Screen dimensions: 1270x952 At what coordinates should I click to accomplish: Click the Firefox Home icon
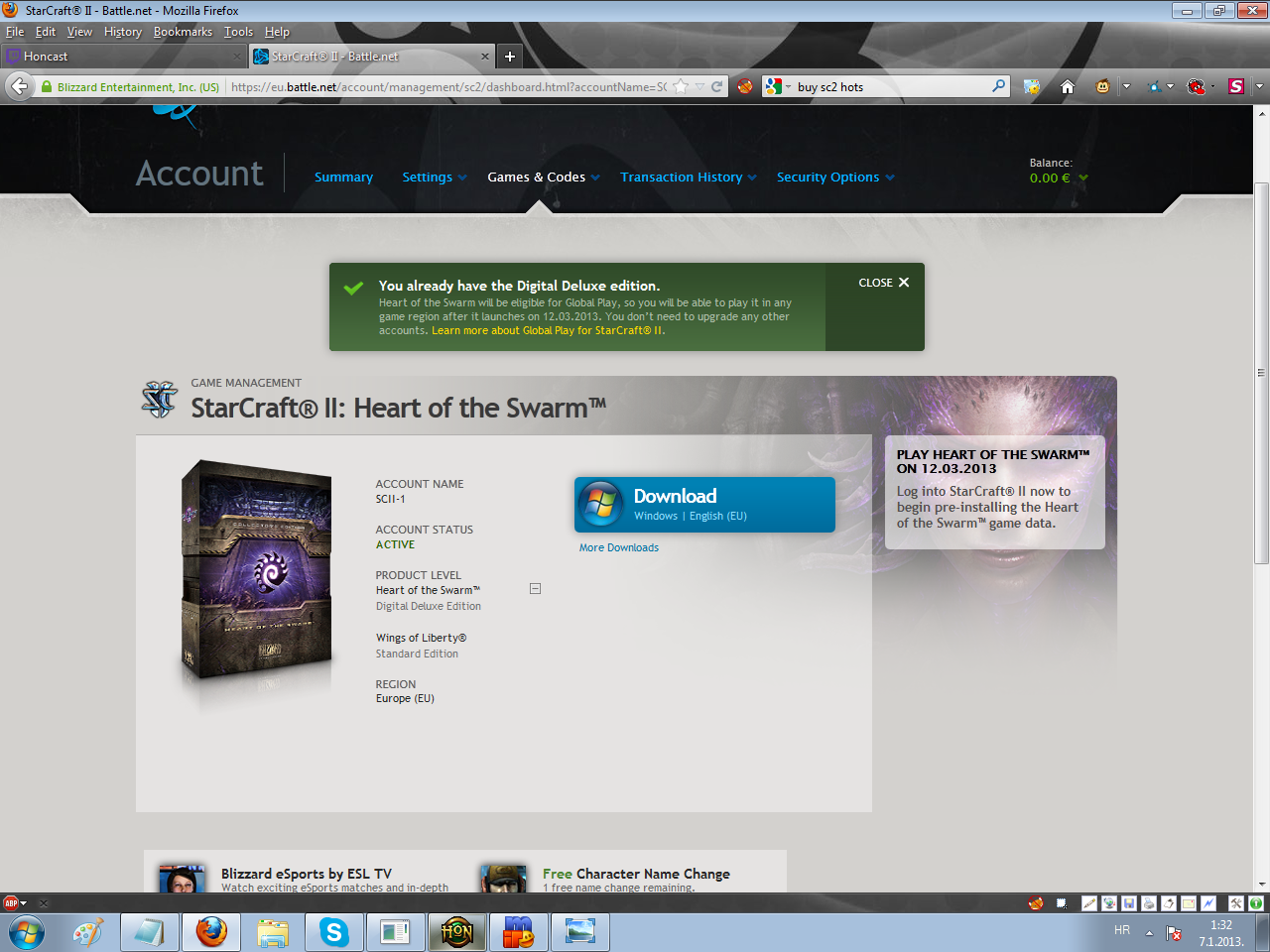tap(1068, 87)
